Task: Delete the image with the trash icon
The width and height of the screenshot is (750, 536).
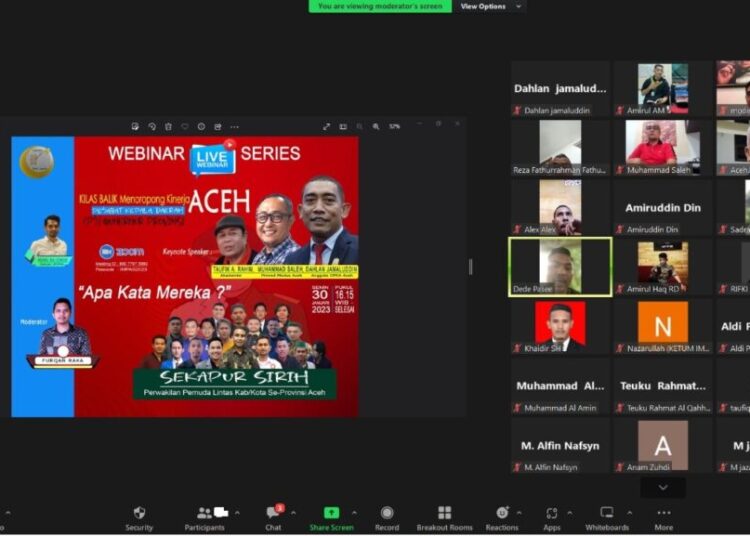Action: pyautogui.click(x=168, y=126)
